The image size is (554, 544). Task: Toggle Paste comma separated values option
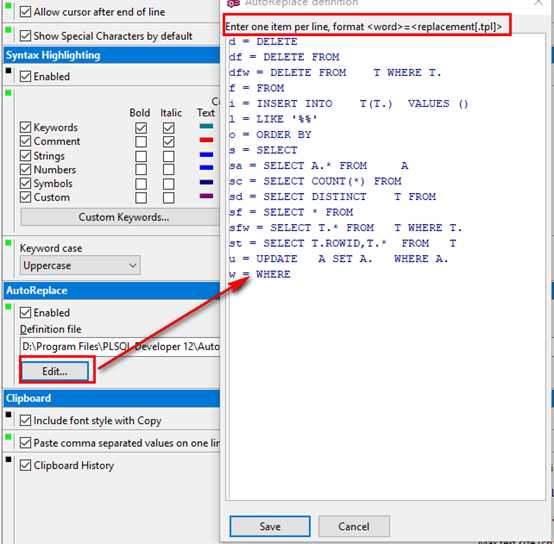pyautogui.click(x=25, y=443)
